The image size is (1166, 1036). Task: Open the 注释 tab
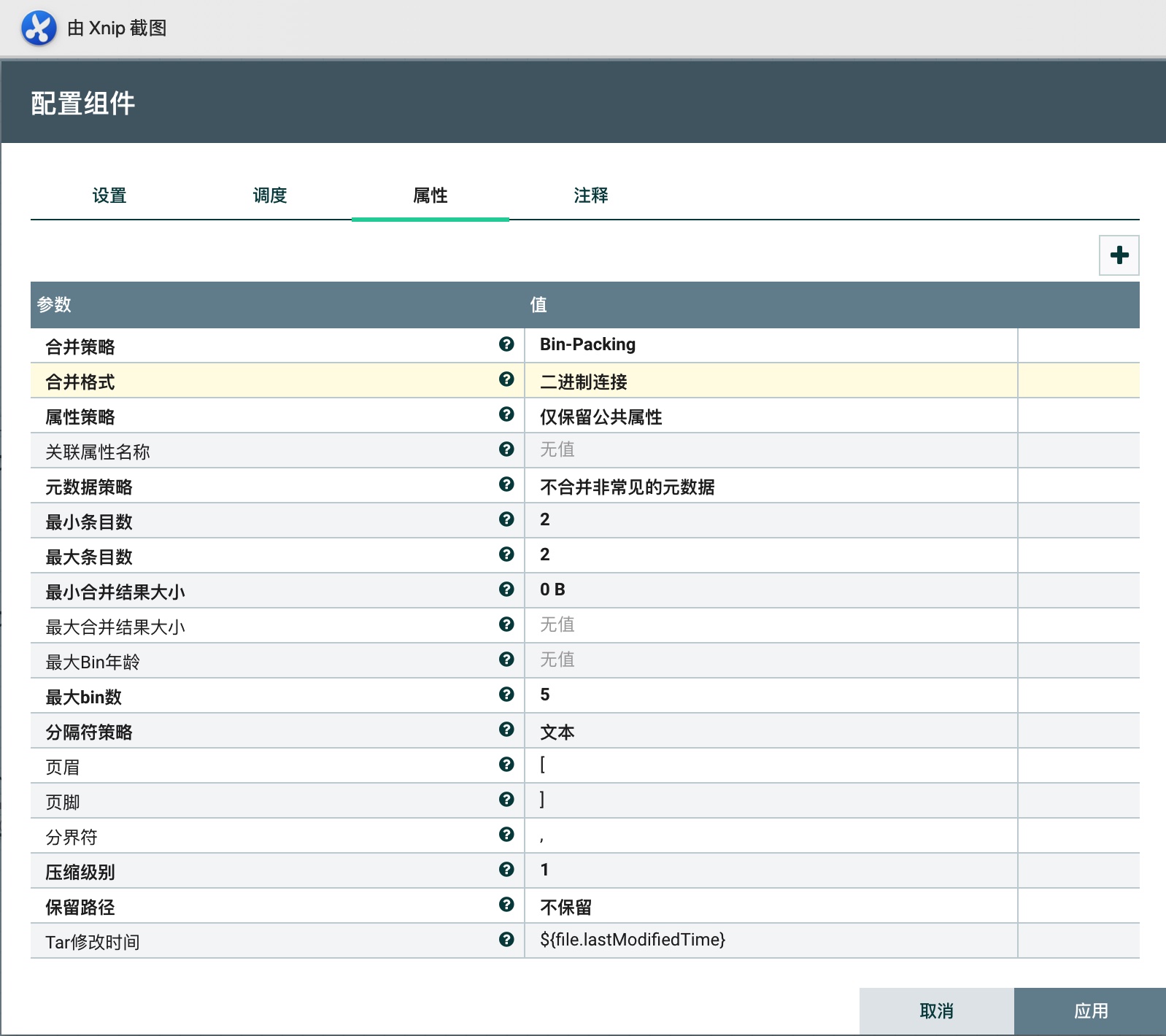590,196
